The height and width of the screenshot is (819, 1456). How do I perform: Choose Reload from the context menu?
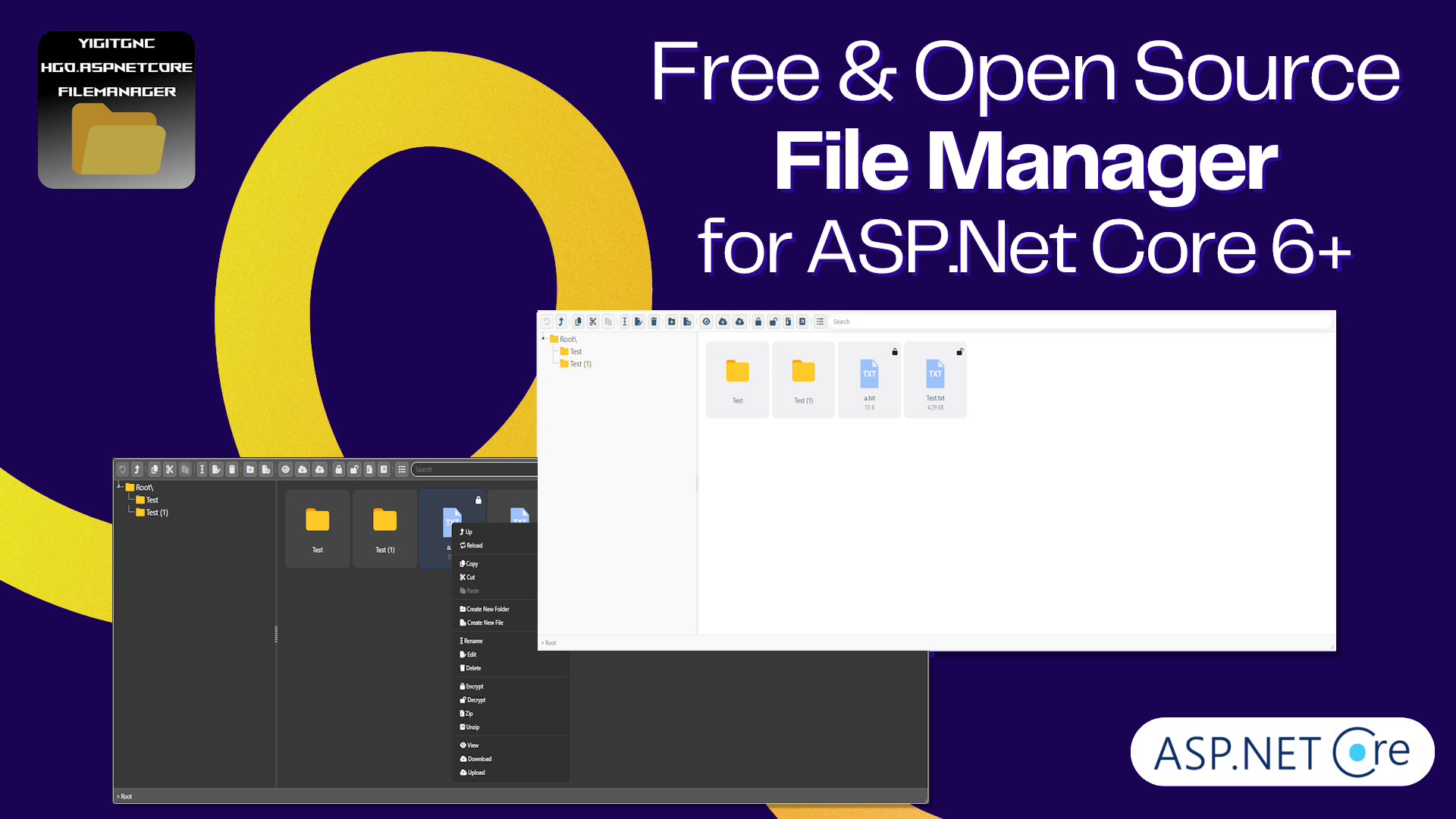click(471, 545)
